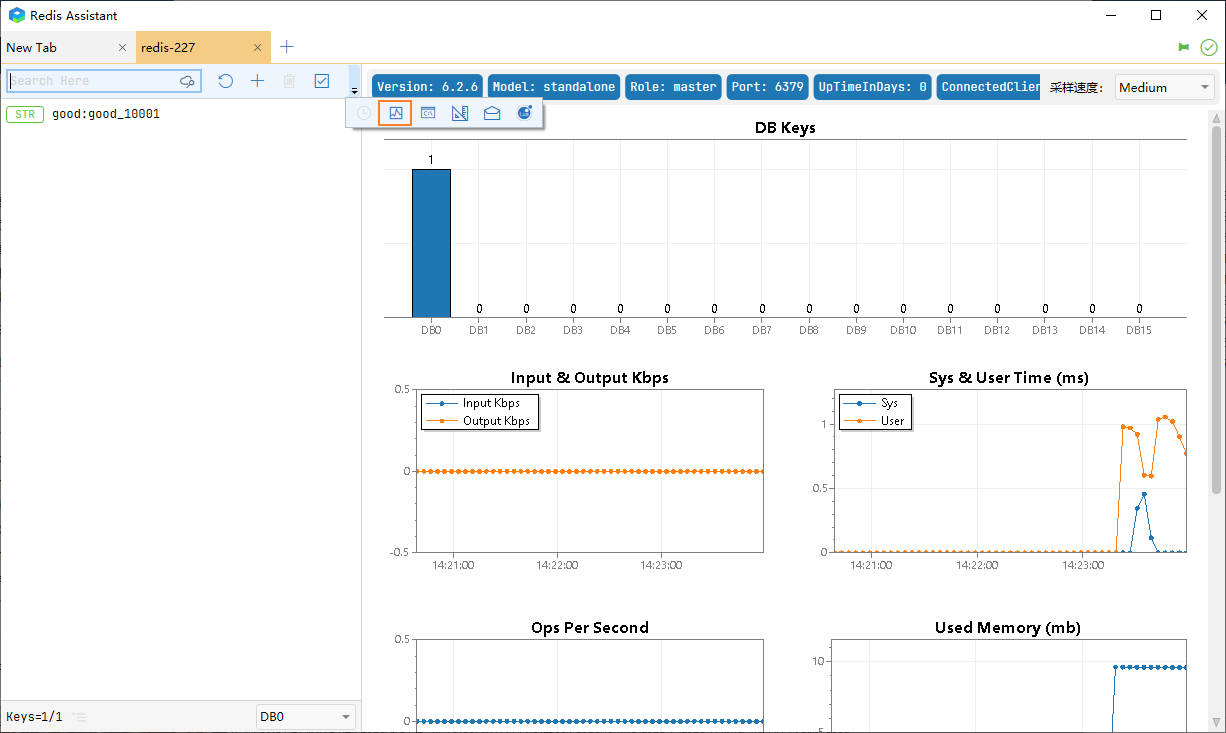Click the green connection status check icon
The height and width of the screenshot is (733, 1226).
pos(1208,47)
